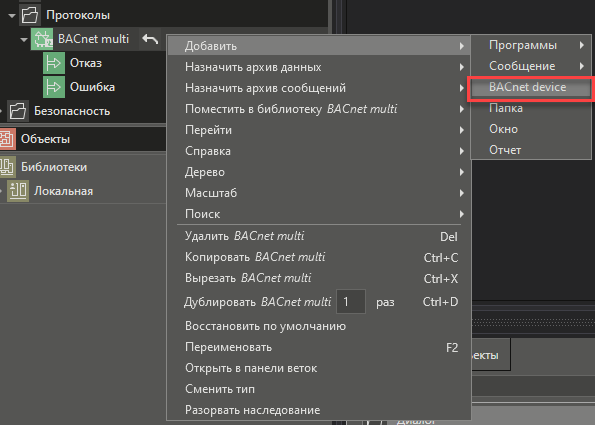Viewport: 595px width, 425px height.
Task: Open Назначить архив данных submenu
Action: click(x=319, y=67)
